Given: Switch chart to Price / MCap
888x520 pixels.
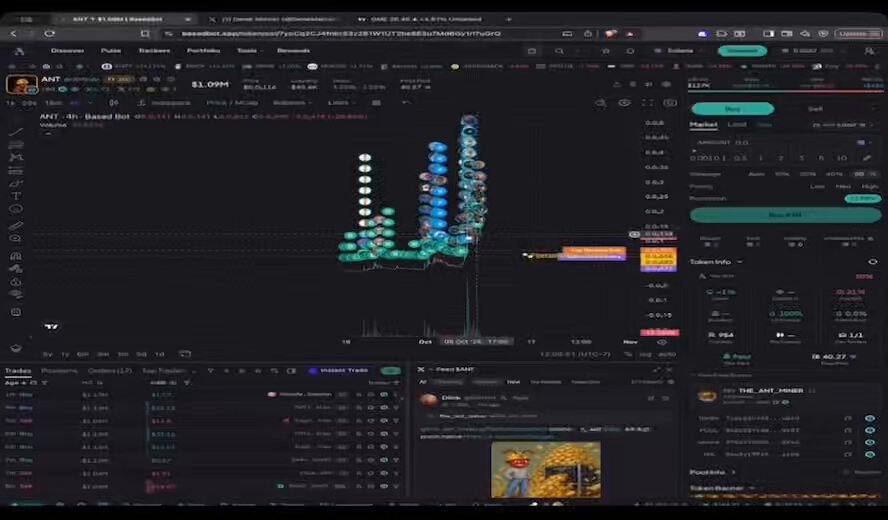Looking at the screenshot, I should [232, 103].
